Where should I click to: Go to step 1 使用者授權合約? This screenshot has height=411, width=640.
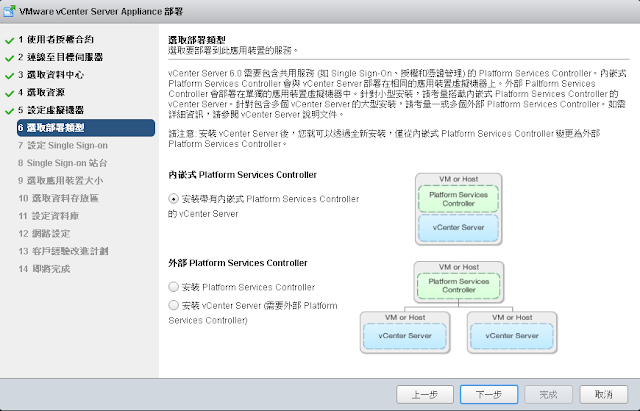[x=56, y=40]
